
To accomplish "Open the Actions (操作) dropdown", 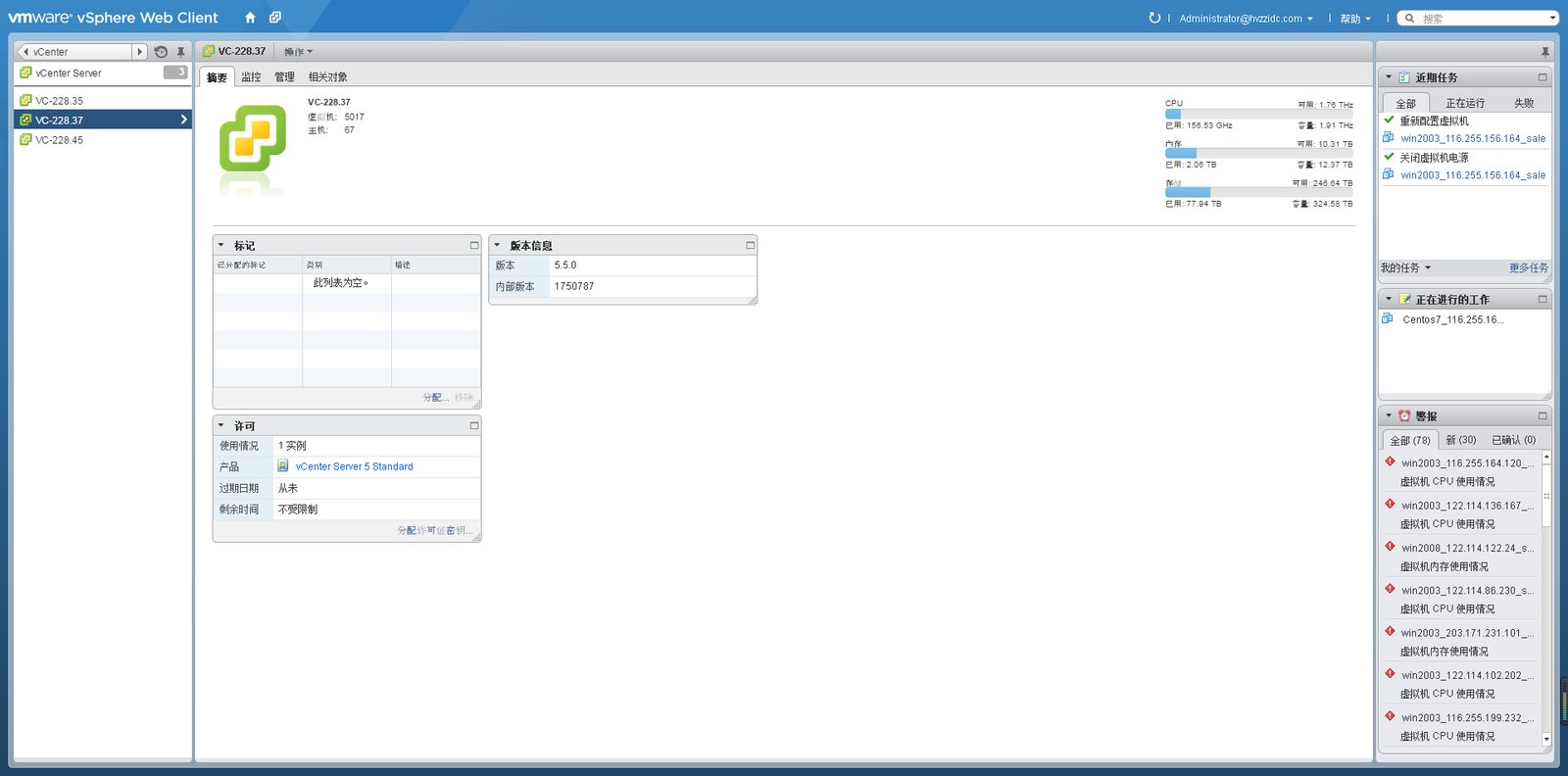I will (x=298, y=52).
